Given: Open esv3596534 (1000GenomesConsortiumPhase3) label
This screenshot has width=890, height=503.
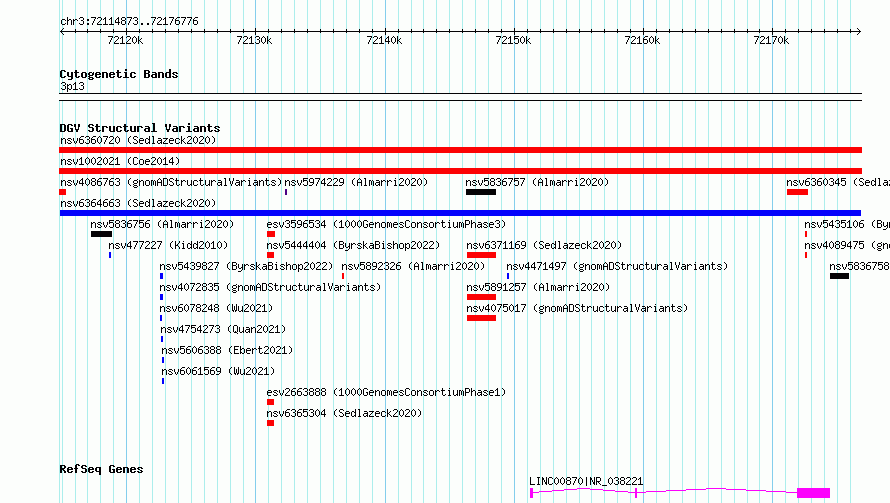Looking at the screenshot, I should point(386,224).
